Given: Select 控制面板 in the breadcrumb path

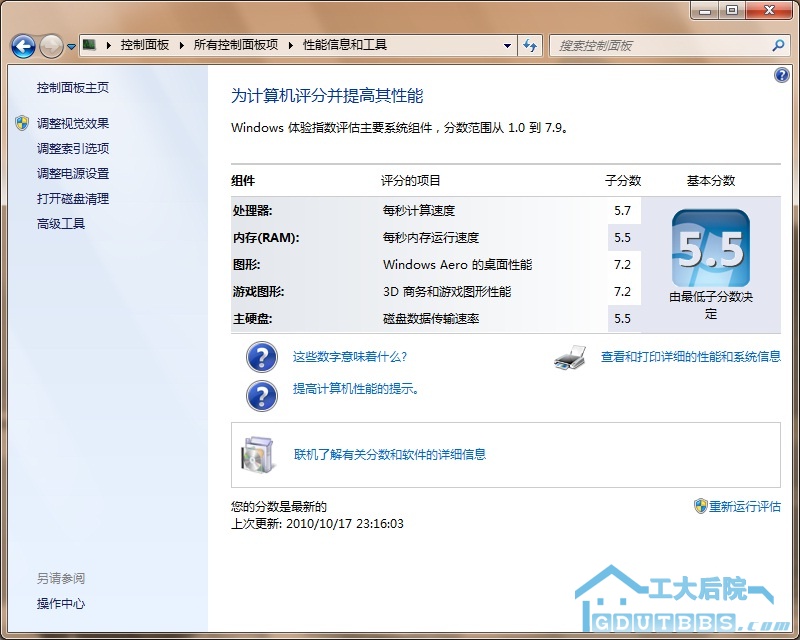Looking at the screenshot, I should pos(144,45).
